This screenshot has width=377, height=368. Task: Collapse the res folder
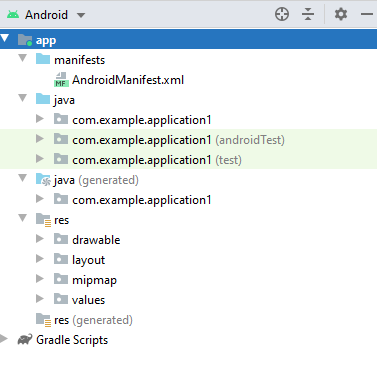click(23, 218)
